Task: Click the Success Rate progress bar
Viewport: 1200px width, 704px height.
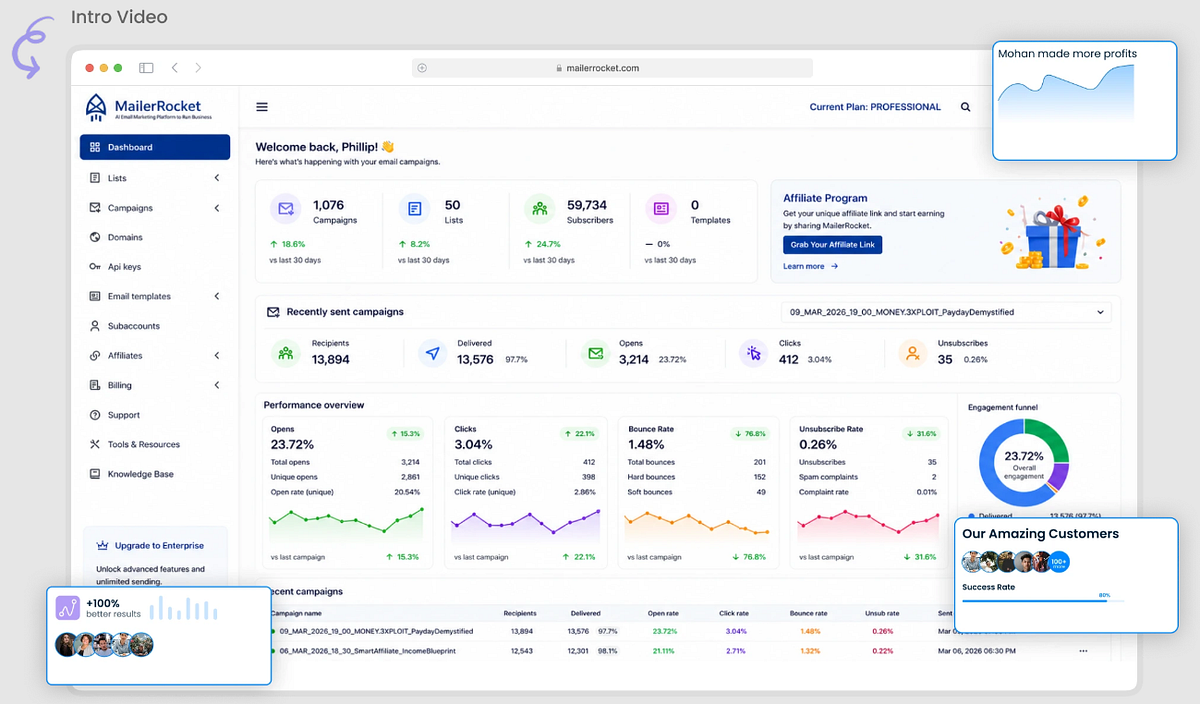Action: 1042,601
